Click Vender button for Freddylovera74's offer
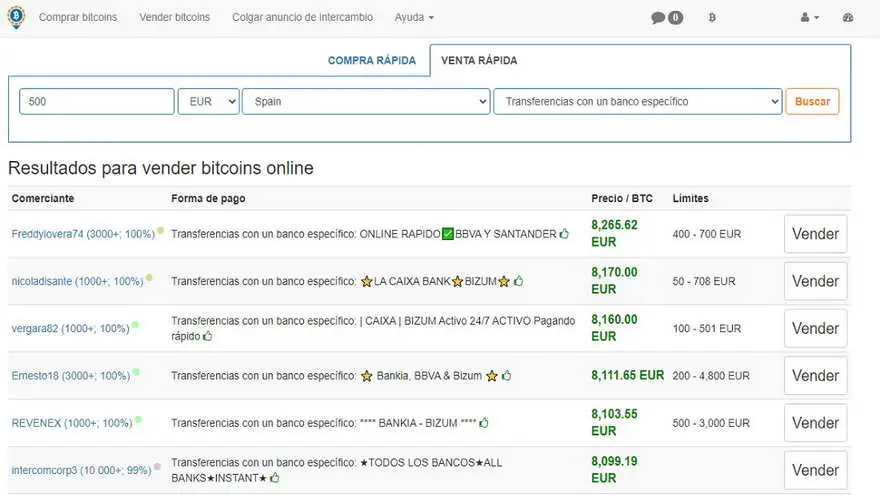 815,234
